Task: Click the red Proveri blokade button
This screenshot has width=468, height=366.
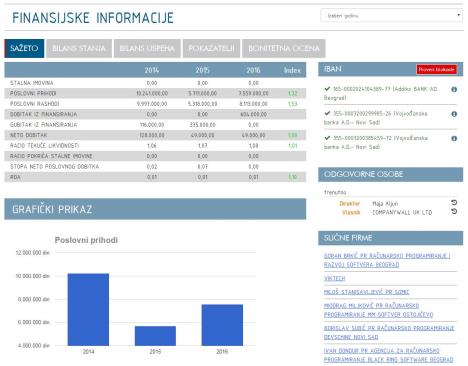Action: coord(436,69)
